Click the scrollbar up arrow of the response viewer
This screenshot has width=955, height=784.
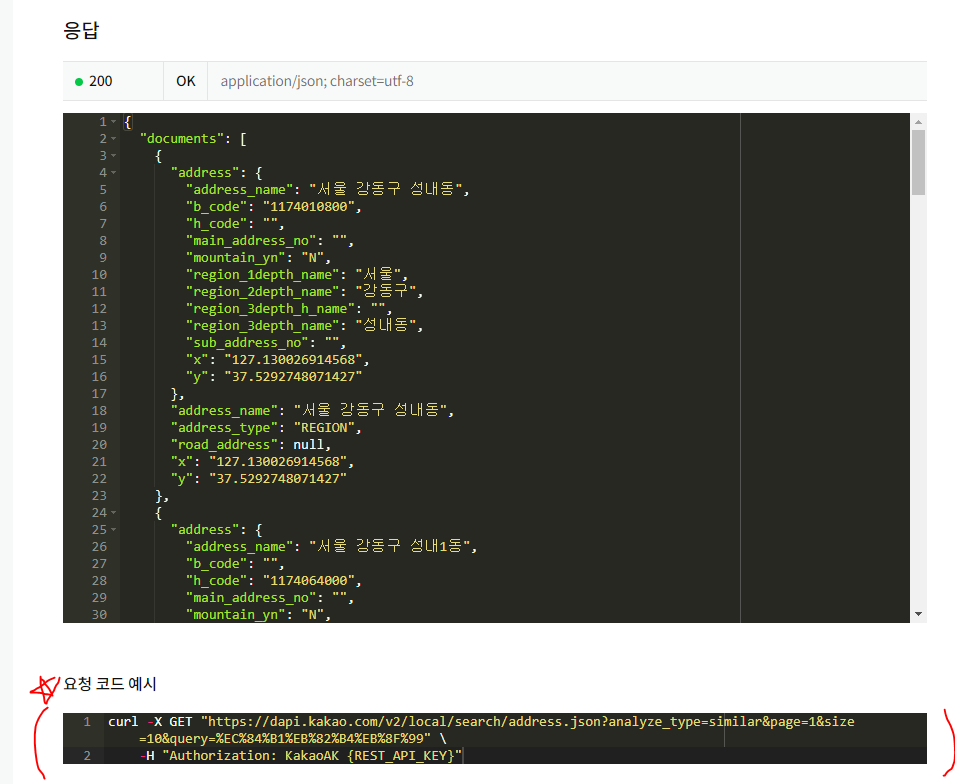click(918, 122)
